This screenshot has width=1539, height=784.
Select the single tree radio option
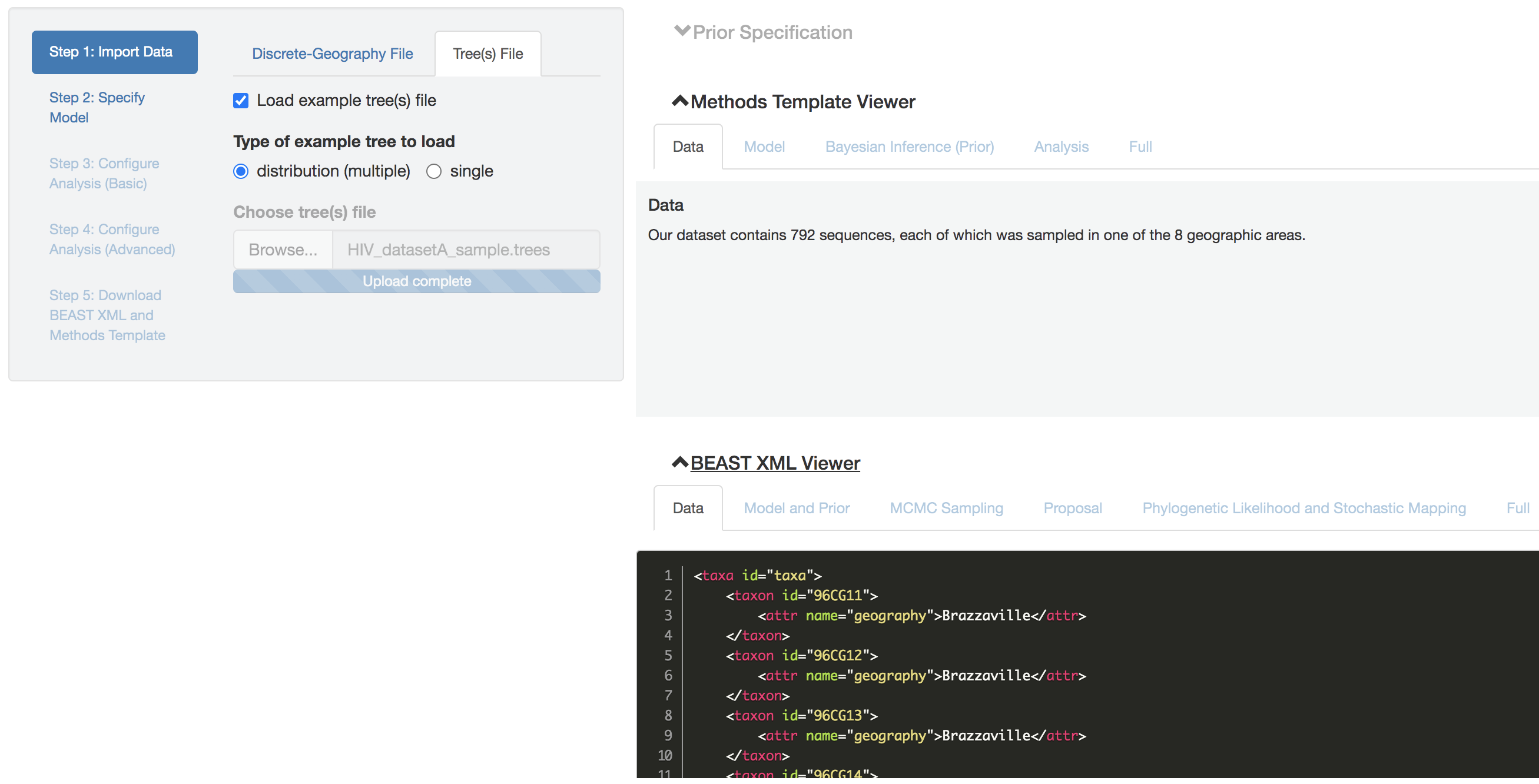click(x=434, y=171)
